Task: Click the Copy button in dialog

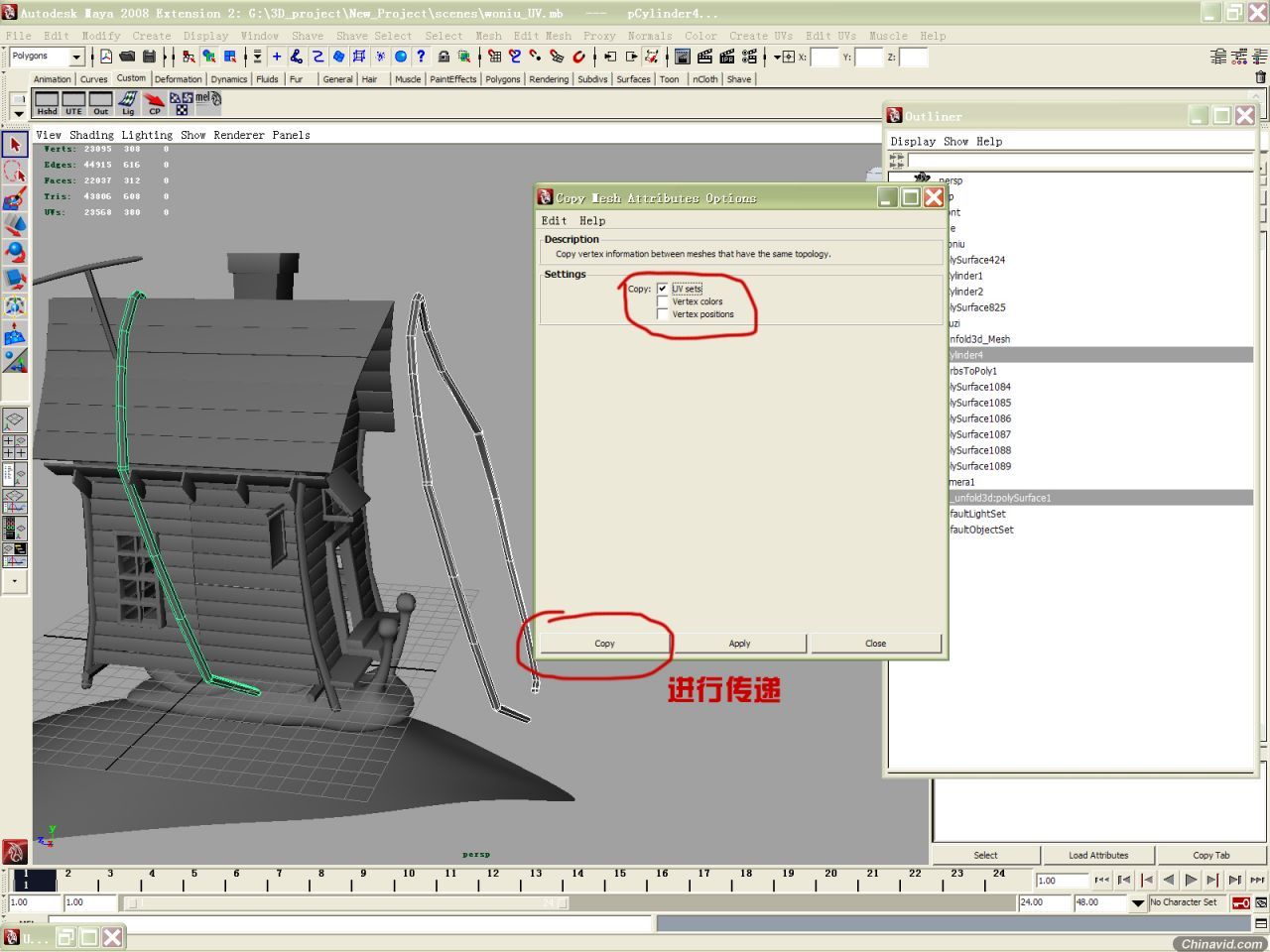Action: coord(604,644)
